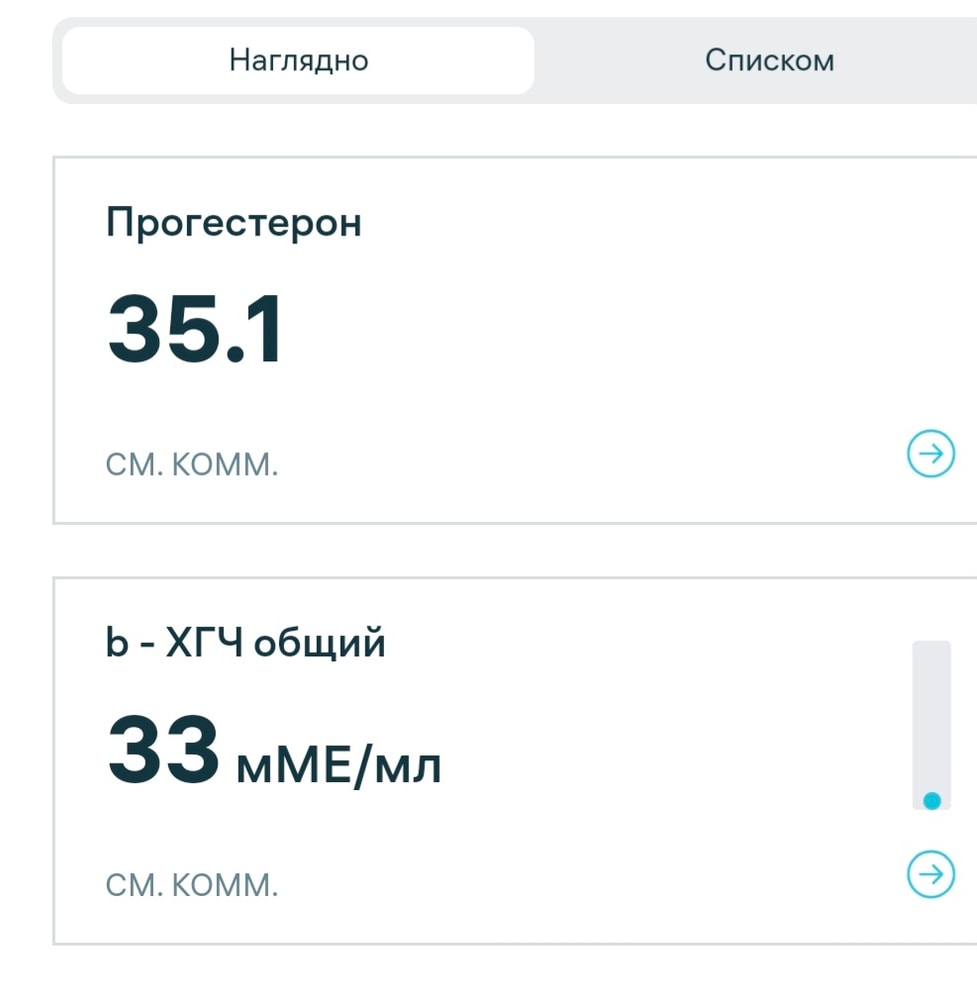The width and height of the screenshot is (977, 1000).
Task: Select the 35.1 progesterone value
Action: tap(196, 332)
